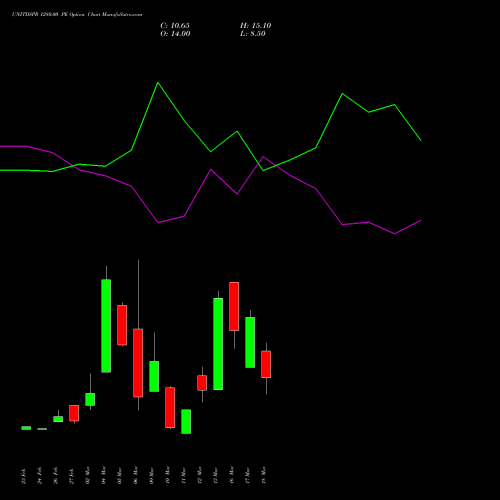Select the last red candle for 18 Mar
500x500 pixels.
pos(266,364)
